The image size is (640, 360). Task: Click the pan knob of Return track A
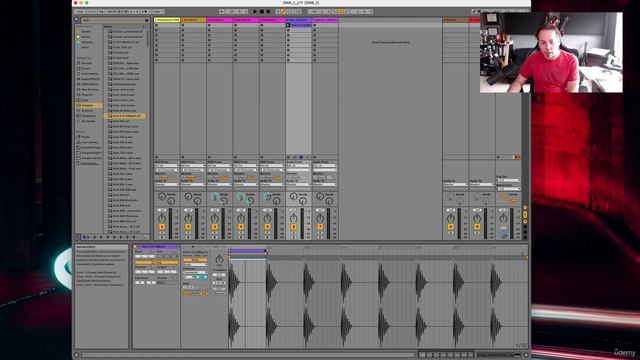pos(451,218)
